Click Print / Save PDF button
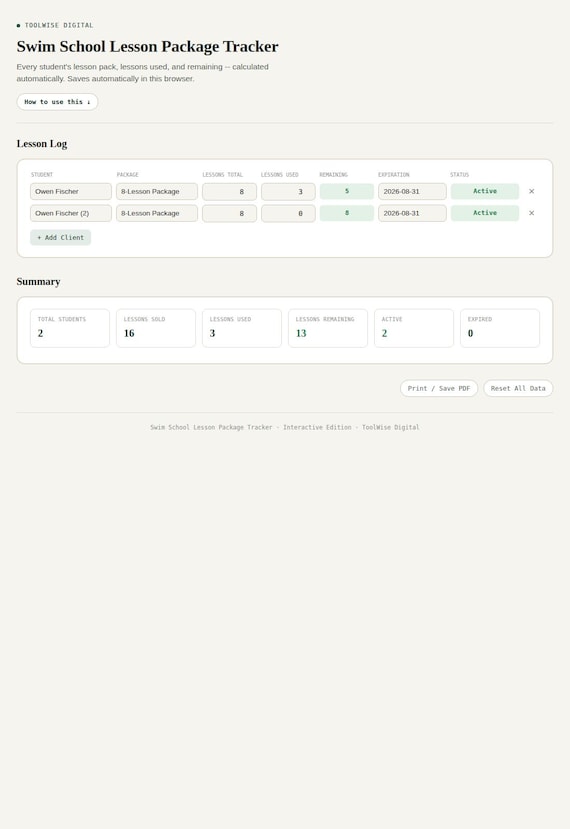 pos(439,388)
